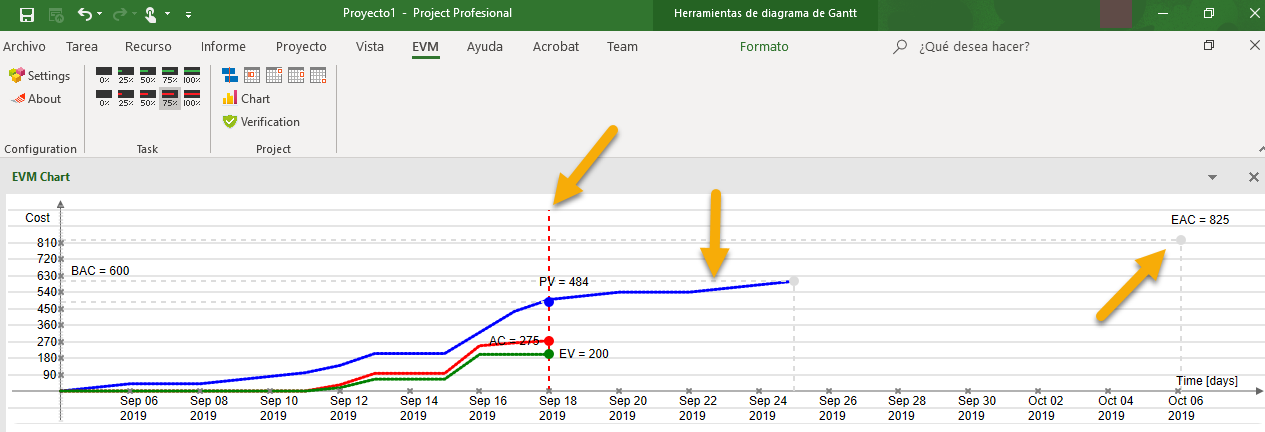Click the gray BAC endpoint of the blue line
The image size is (1265, 432).
point(793,281)
